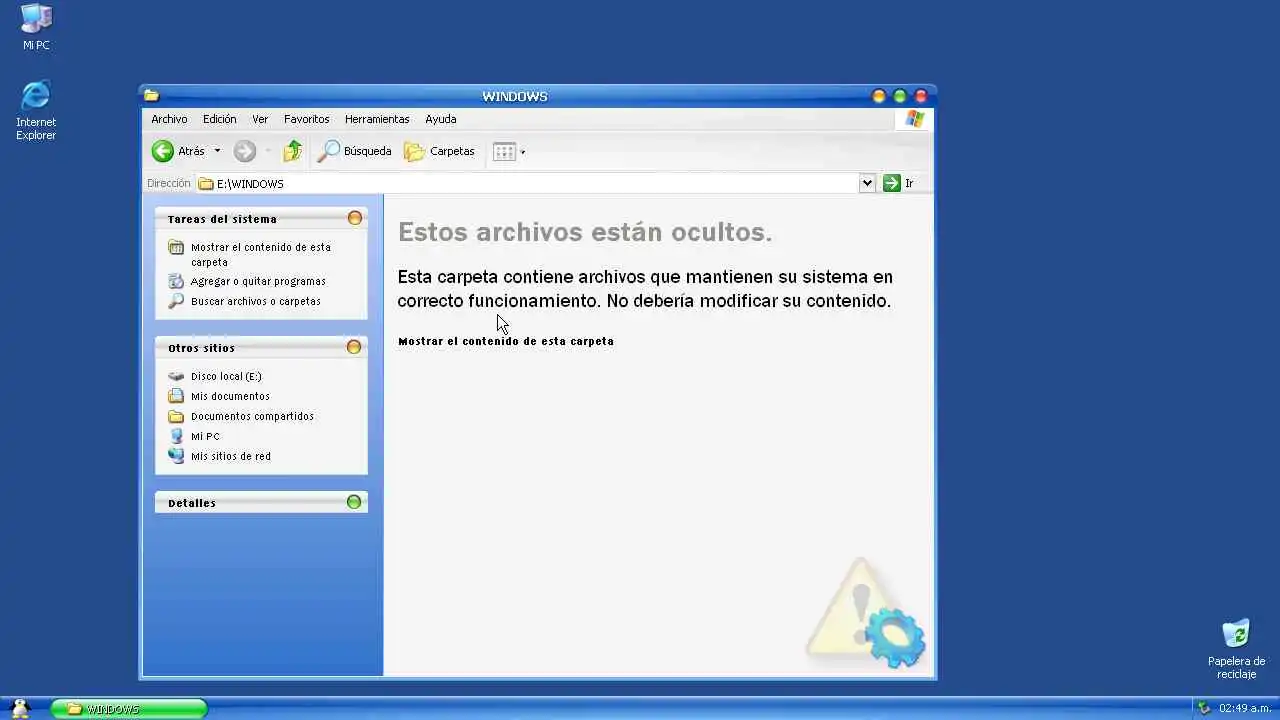Image resolution: width=1280 pixels, height=720 pixels.
Task: Click the orange minimize window button
Action: pyautogui.click(x=879, y=96)
